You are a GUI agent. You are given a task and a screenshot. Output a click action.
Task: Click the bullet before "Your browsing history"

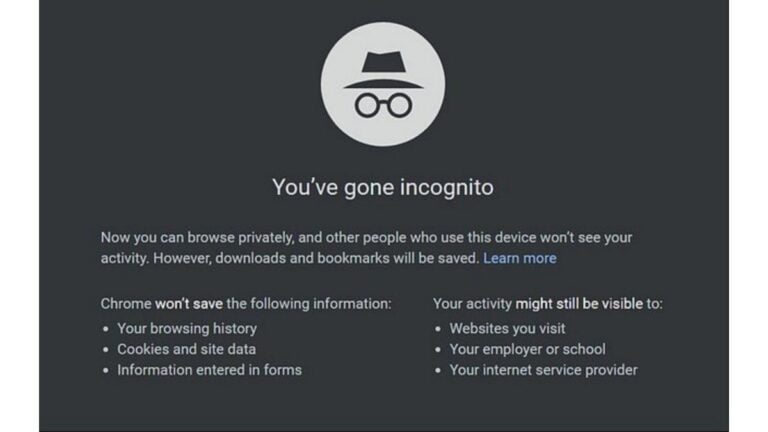click(x=106, y=329)
